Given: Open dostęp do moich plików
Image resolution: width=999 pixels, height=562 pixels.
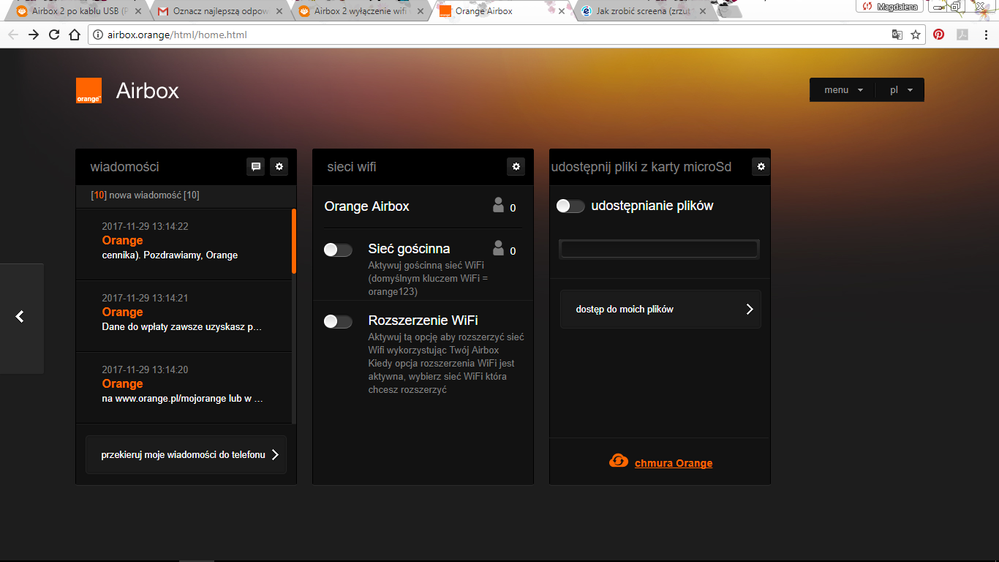Looking at the screenshot, I should pyautogui.click(x=660, y=310).
